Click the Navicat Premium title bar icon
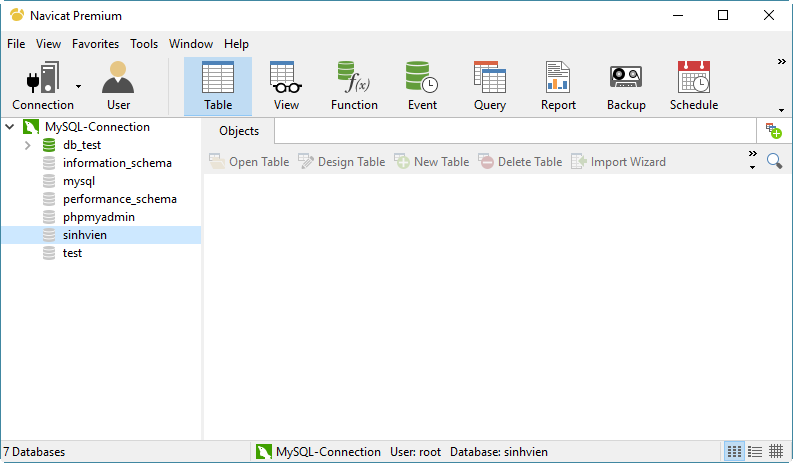The width and height of the screenshot is (793, 463). 17,16
